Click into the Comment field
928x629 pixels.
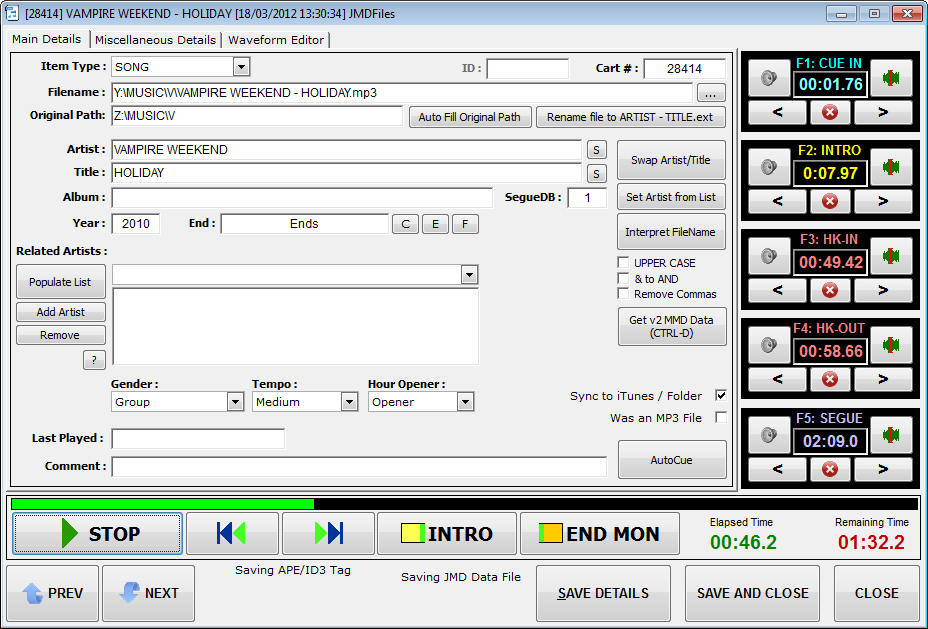359,466
